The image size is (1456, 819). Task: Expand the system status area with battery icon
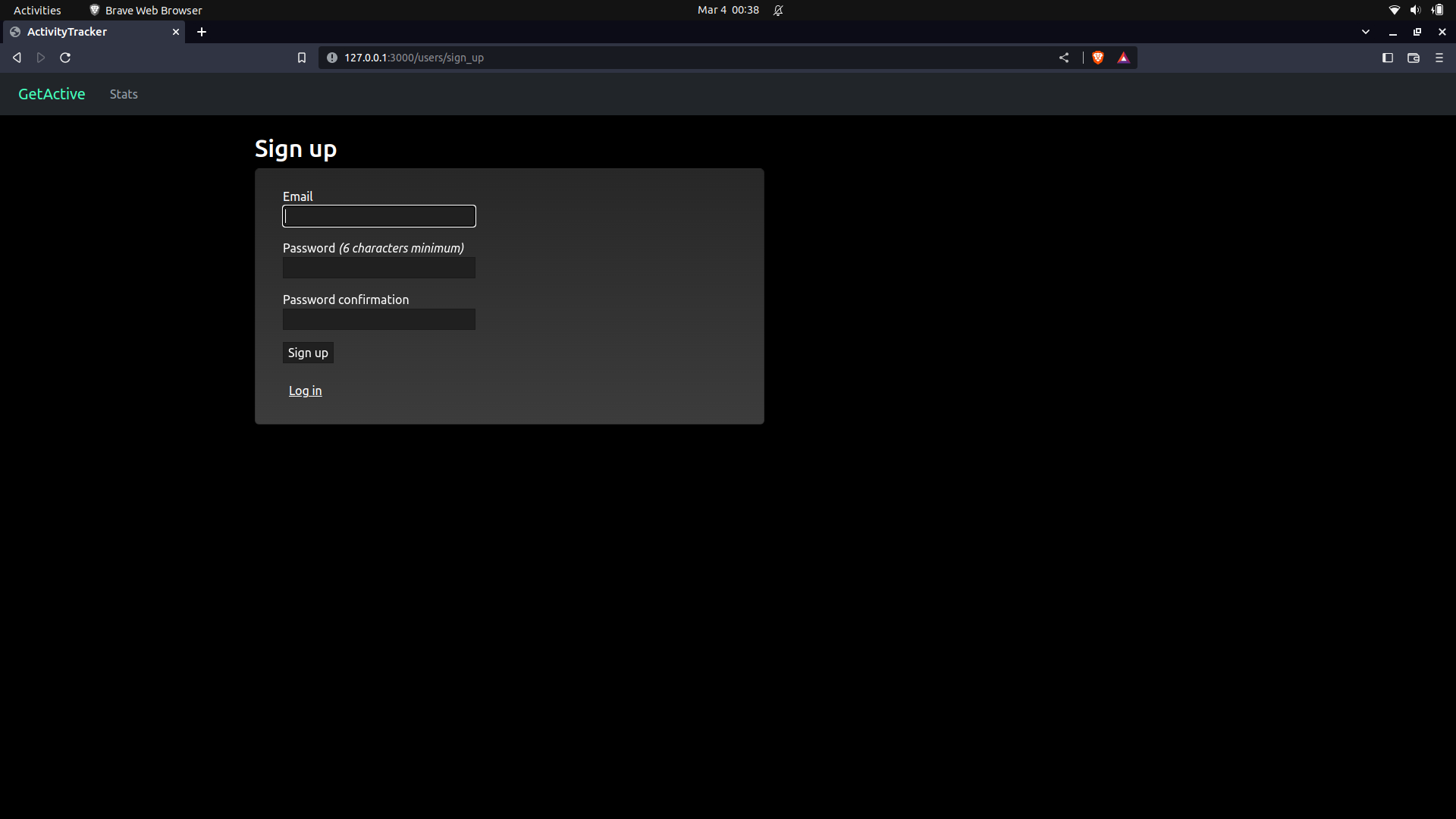pyautogui.click(x=1436, y=10)
